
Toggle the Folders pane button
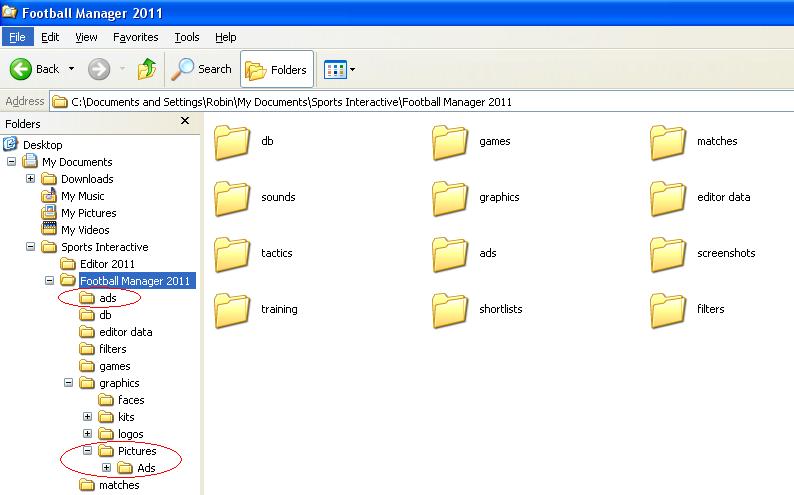[276, 69]
